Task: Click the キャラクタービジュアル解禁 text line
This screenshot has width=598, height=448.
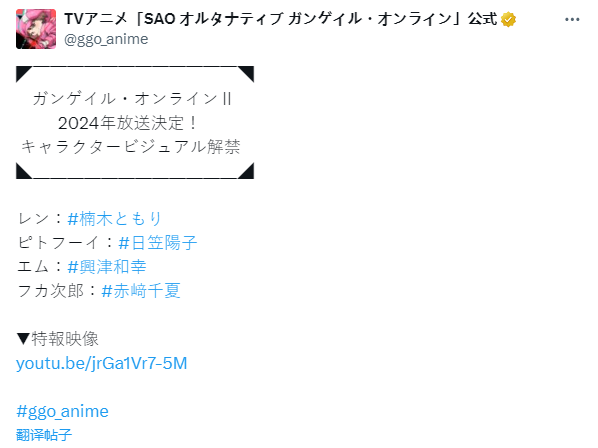Action: pos(130,147)
